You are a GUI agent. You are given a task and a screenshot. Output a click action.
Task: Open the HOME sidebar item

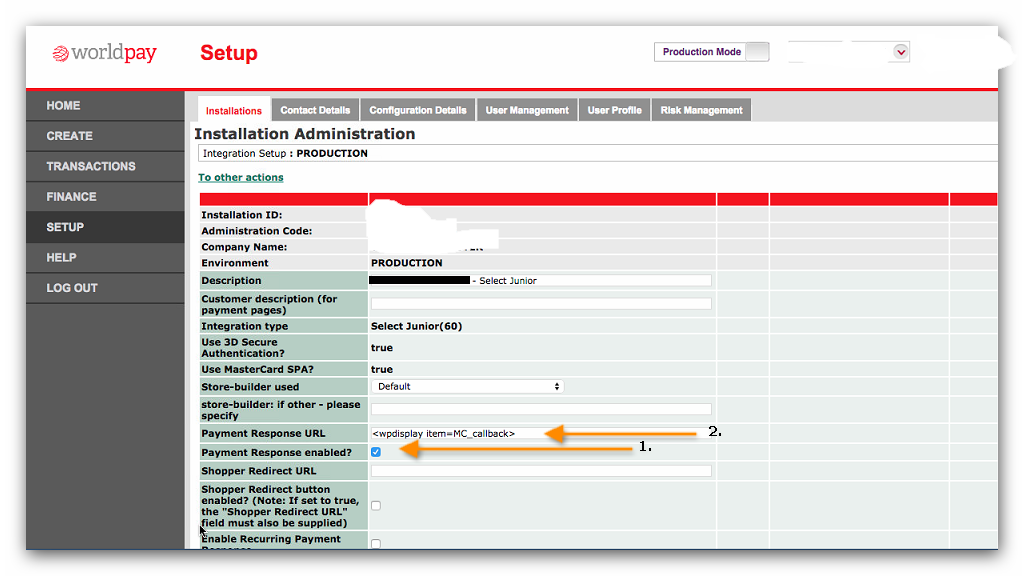point(105,106)
